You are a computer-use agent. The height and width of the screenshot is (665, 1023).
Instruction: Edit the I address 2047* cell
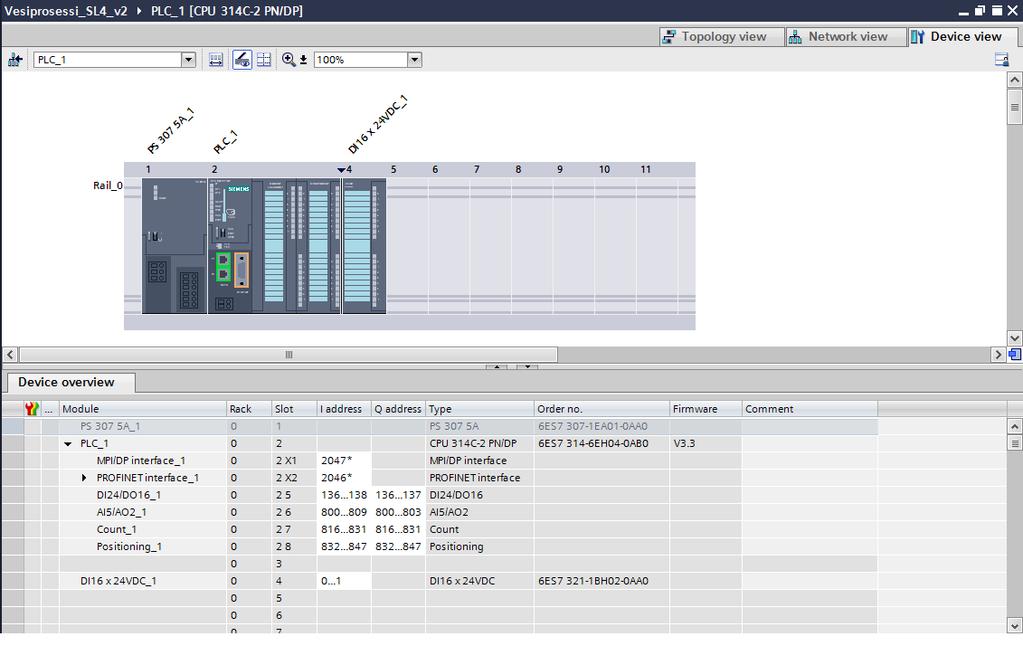[x=344, y=461]
